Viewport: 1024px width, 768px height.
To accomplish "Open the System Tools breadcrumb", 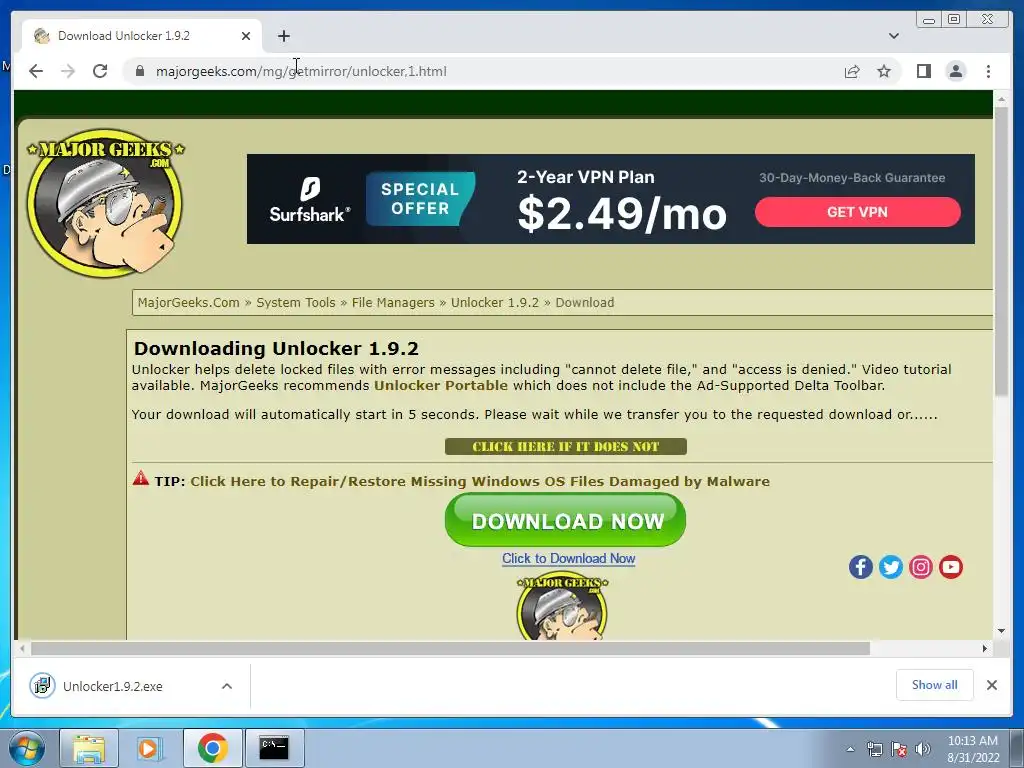I will 296,302.
